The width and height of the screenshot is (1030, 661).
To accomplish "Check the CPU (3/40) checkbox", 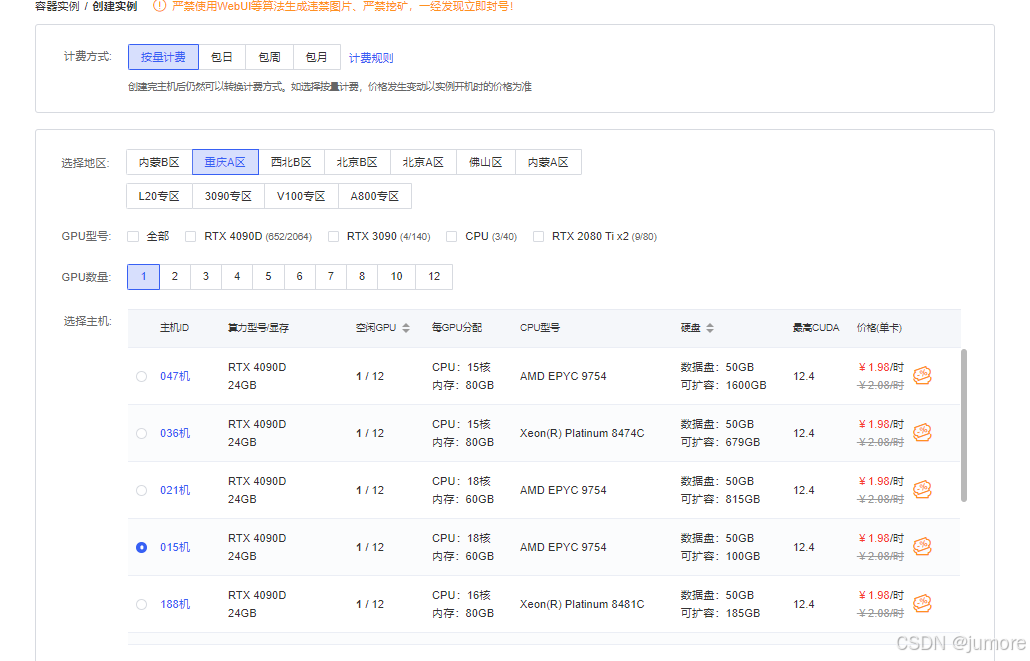I will point(451,237).
